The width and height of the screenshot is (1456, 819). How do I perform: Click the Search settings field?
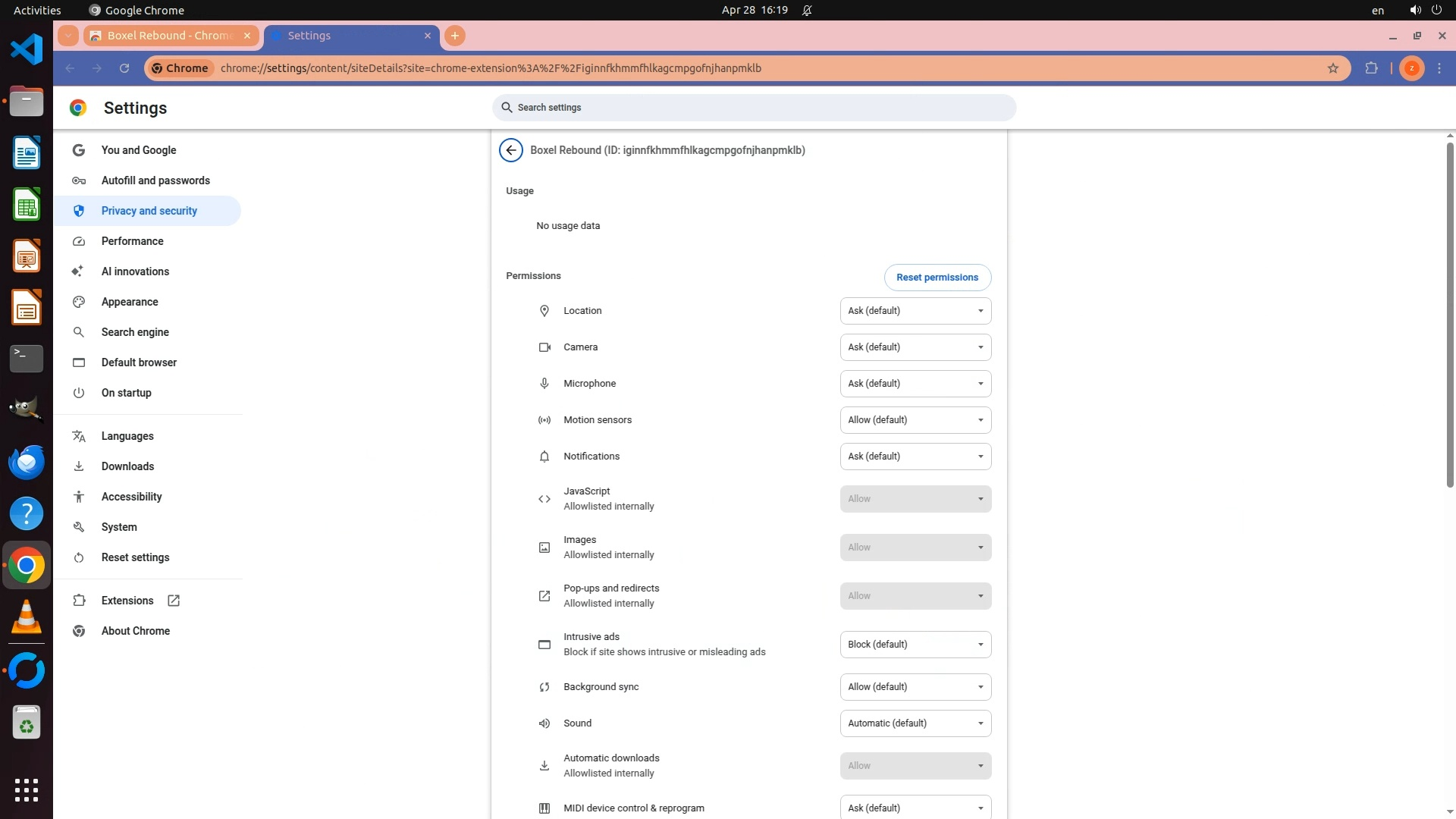[754, 108]
